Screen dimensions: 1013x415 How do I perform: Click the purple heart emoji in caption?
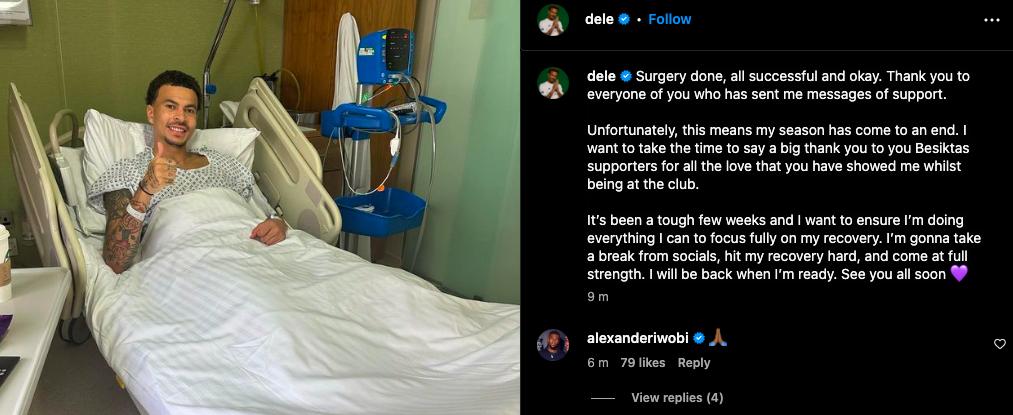pyautogui.click(x=959, y=274)
